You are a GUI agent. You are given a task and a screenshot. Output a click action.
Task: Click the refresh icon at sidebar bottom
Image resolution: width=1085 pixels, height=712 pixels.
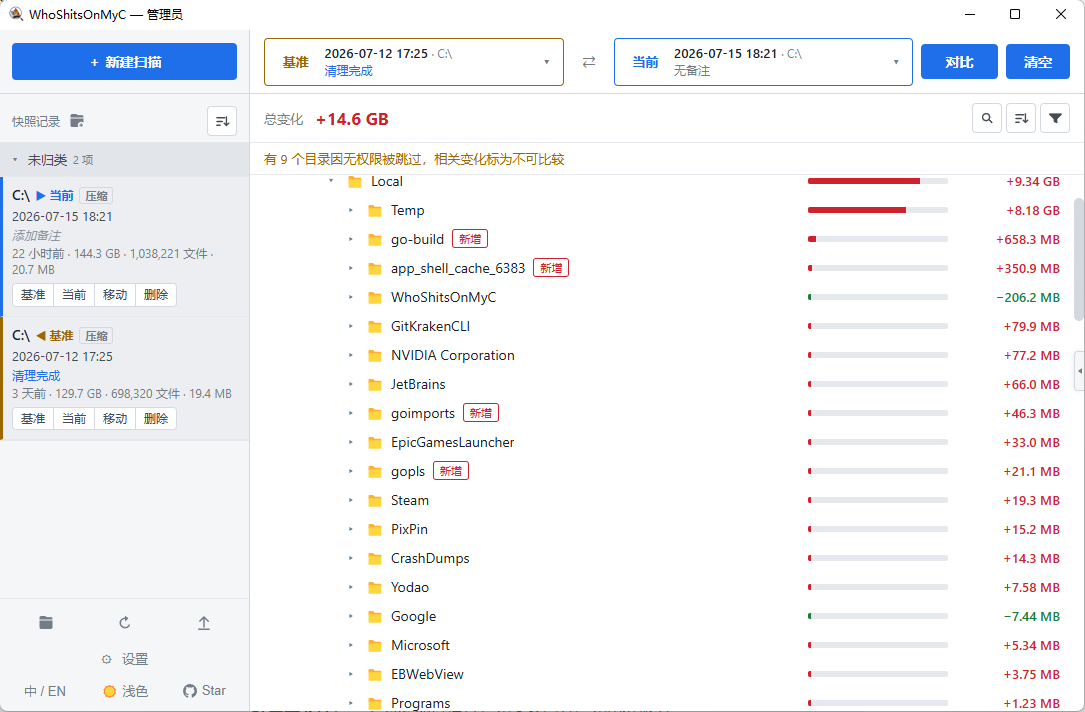pyautogui.click(x=125, y=623)
